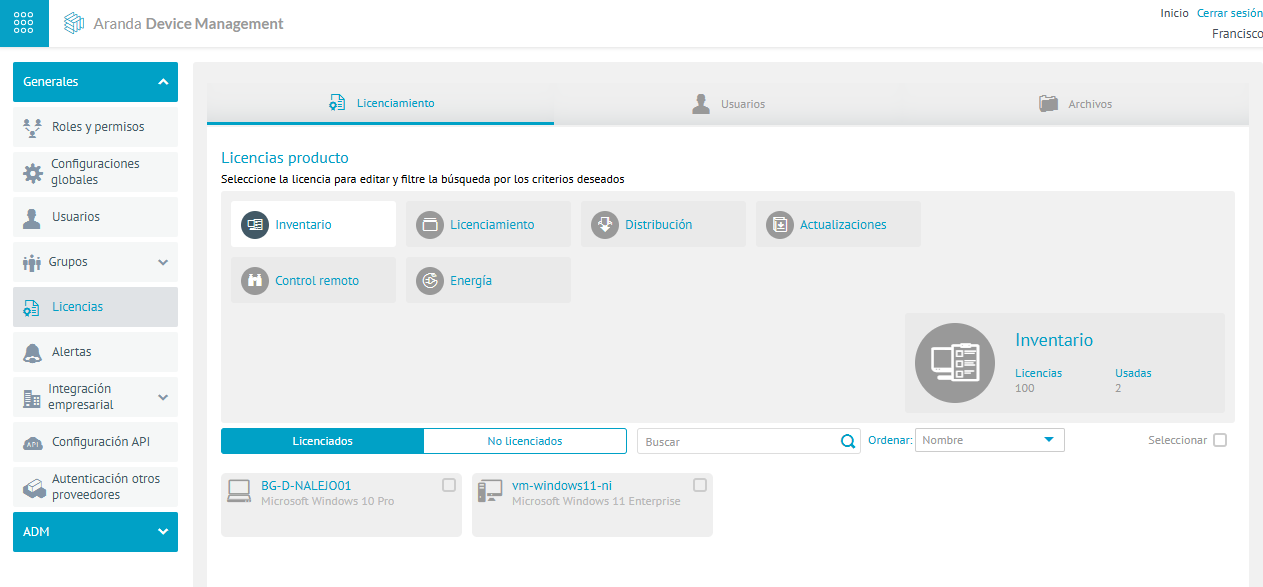Click the Usadas count value 2

pos(1118,388)
